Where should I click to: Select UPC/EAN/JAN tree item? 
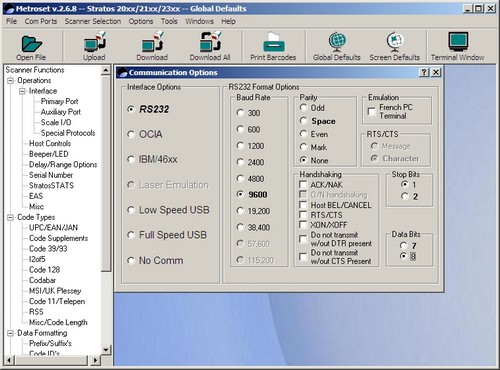click(x=53, y=228)
